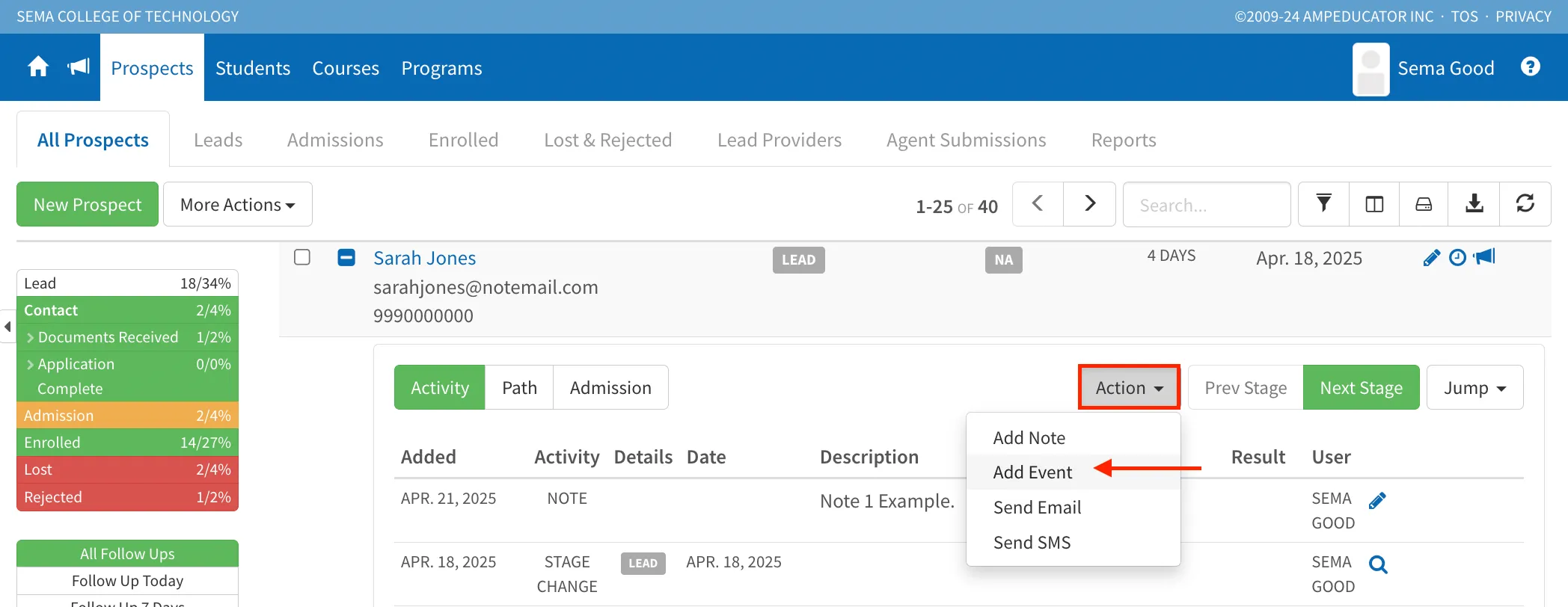Choose Add Note from Action menu

pos(1074,438)
